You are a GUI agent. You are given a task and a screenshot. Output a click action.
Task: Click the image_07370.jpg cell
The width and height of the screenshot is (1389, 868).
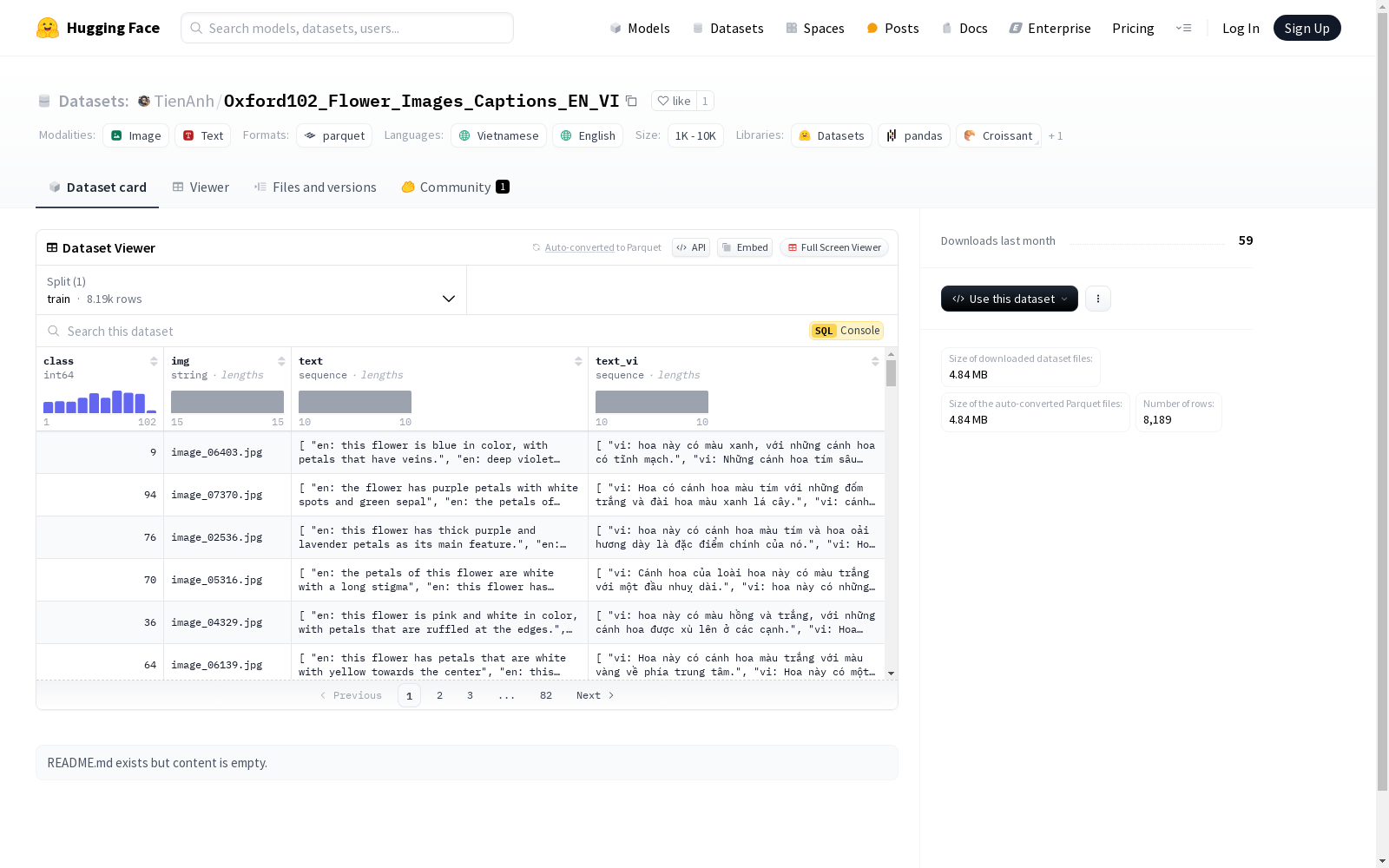[227, 495]
